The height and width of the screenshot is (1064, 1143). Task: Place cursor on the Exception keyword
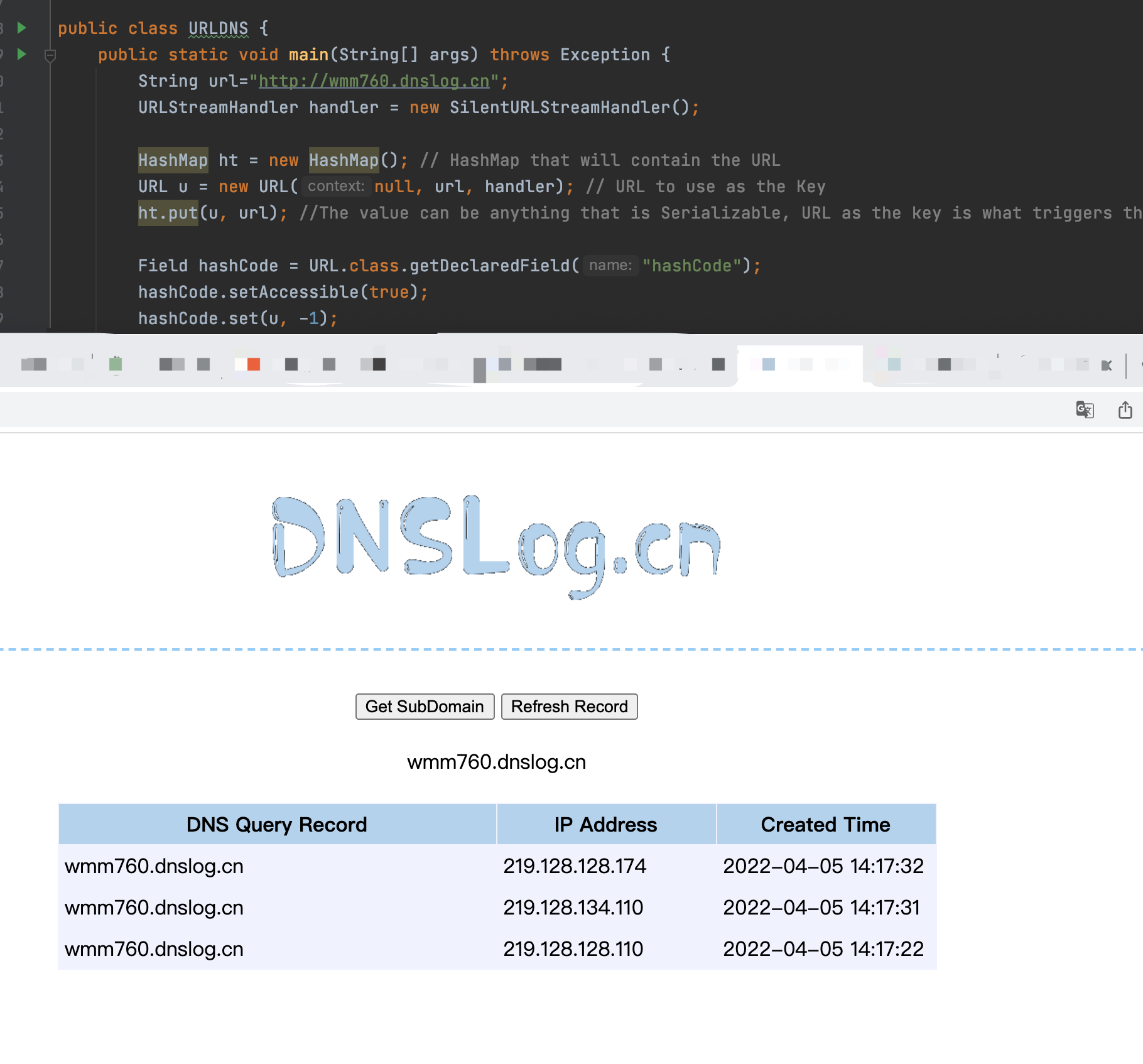click(605, 55)
